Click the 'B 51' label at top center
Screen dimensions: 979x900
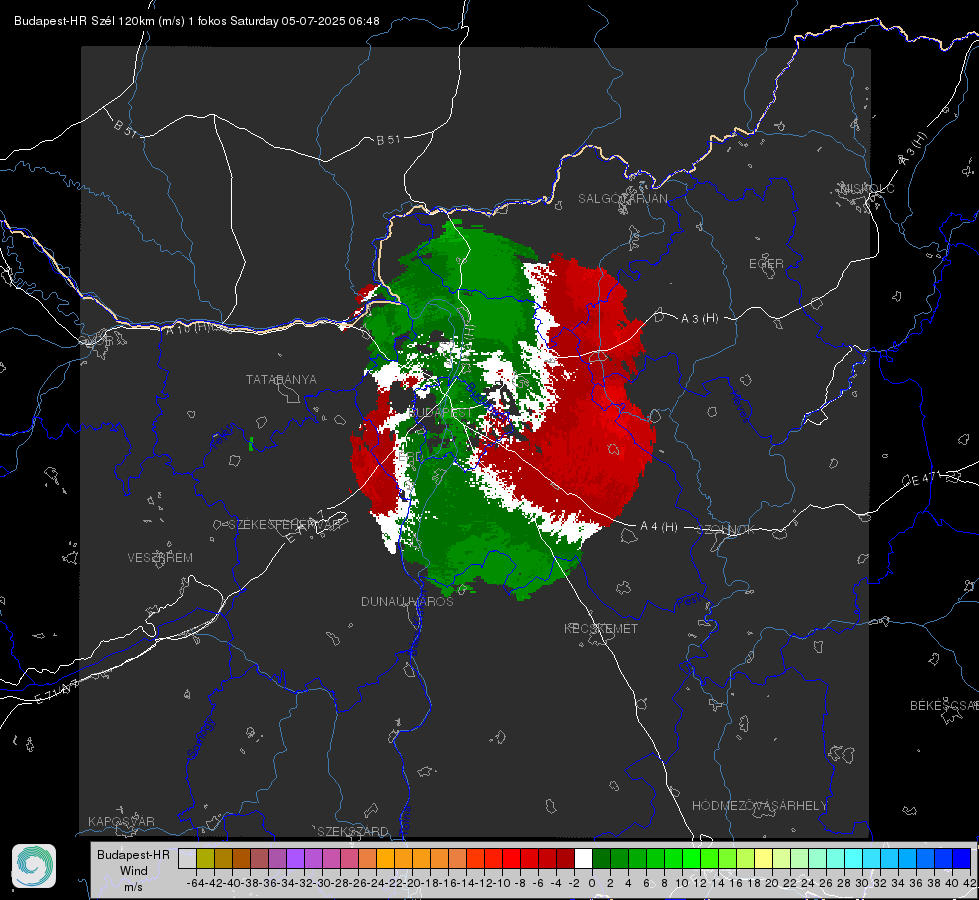[388, 140]
